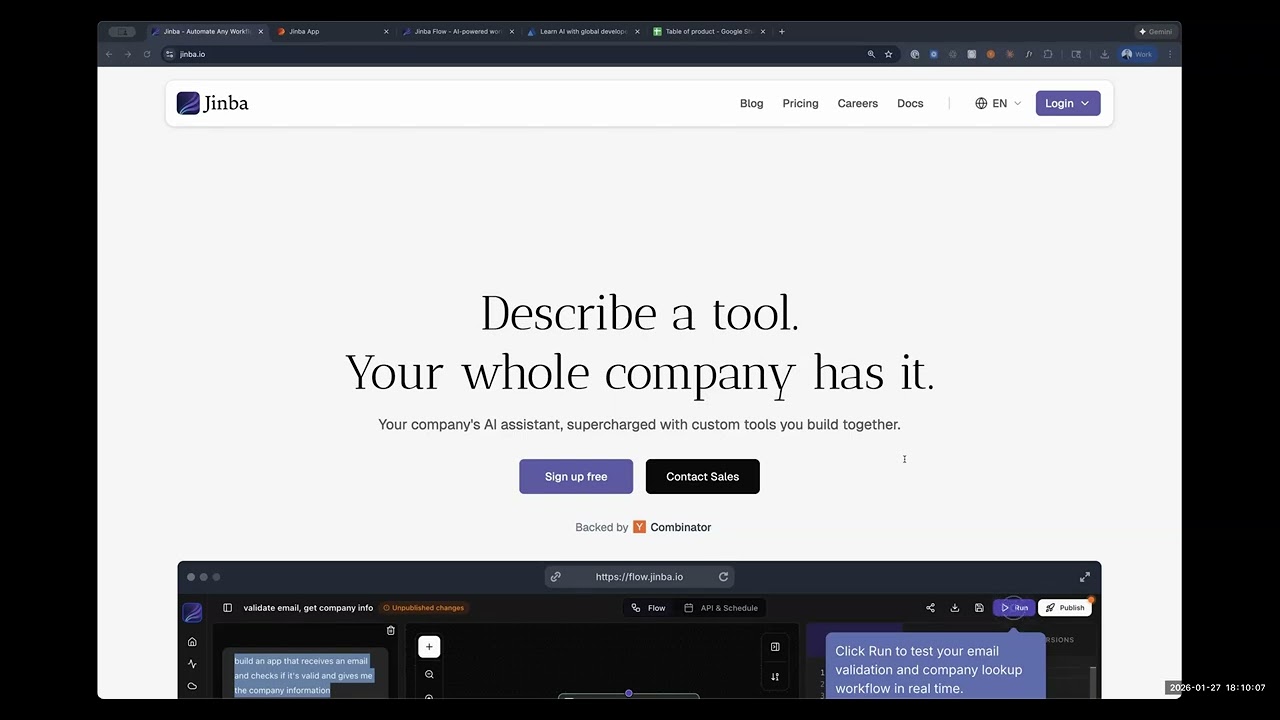Open the Gemini button in the tab bar
Screen dimensions: 1280x720
coord(1155,31)
